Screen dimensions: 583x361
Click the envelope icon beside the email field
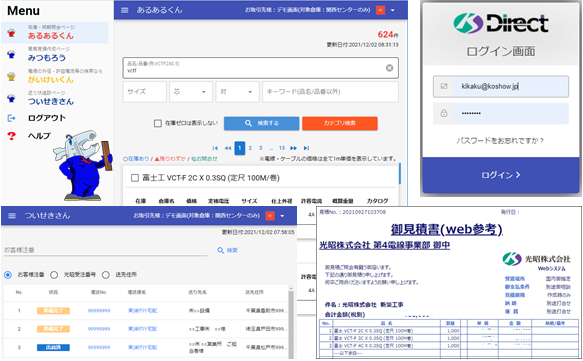[x=444, y=86]
